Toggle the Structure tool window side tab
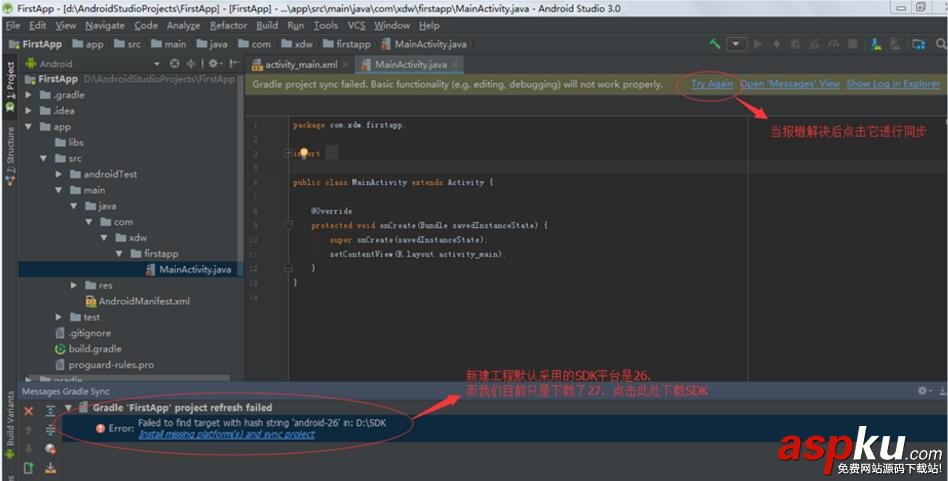 point(10,156)
